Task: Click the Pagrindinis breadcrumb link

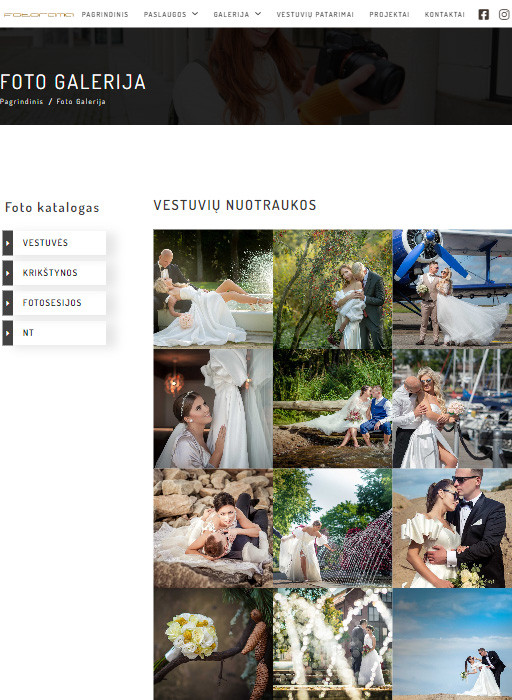Action: (x=21, y=101)
